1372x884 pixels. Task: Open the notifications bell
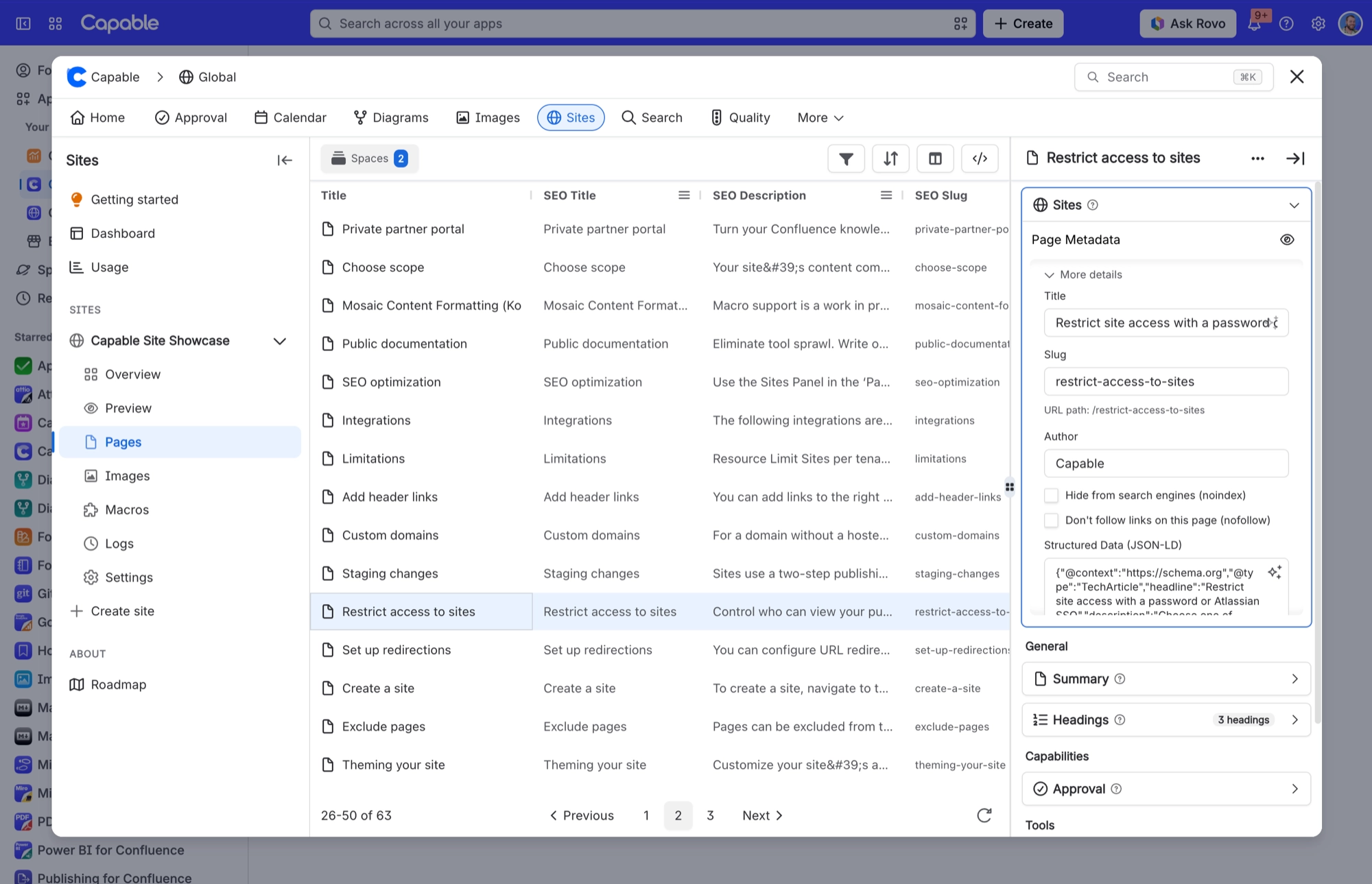[x=1254, y=23]
